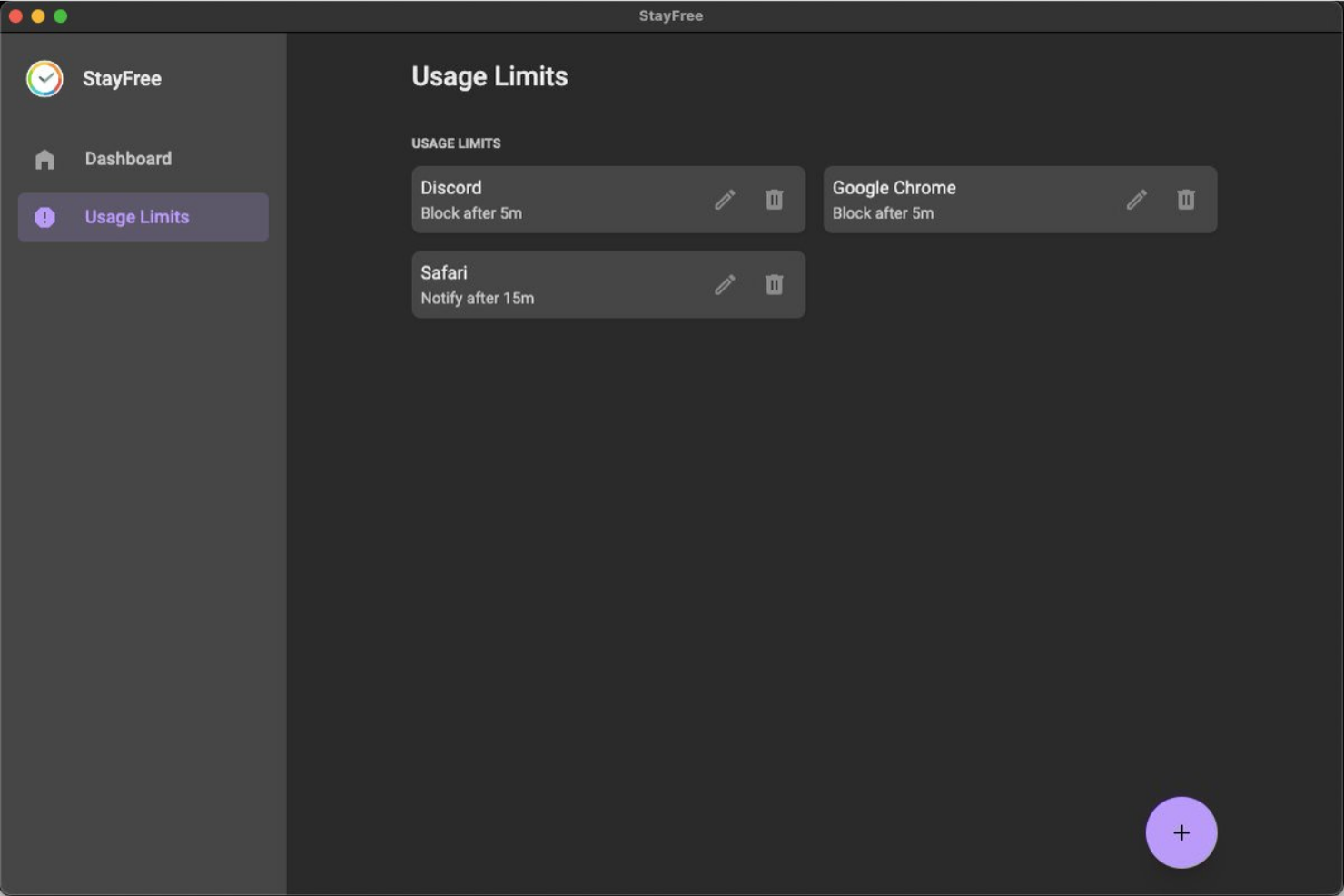1344x896 pixels.
Task: Click the Usage Limits page title
Action: coord(489,76)
